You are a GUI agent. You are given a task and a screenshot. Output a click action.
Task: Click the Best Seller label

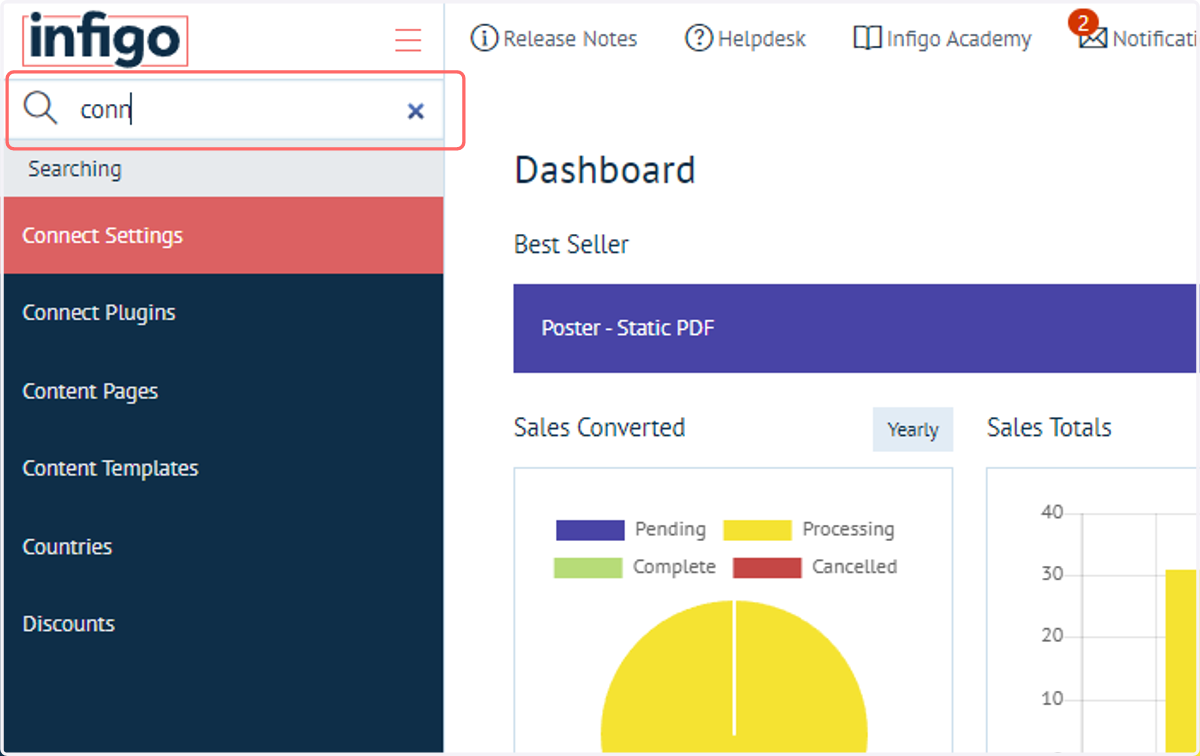point(571,244)
